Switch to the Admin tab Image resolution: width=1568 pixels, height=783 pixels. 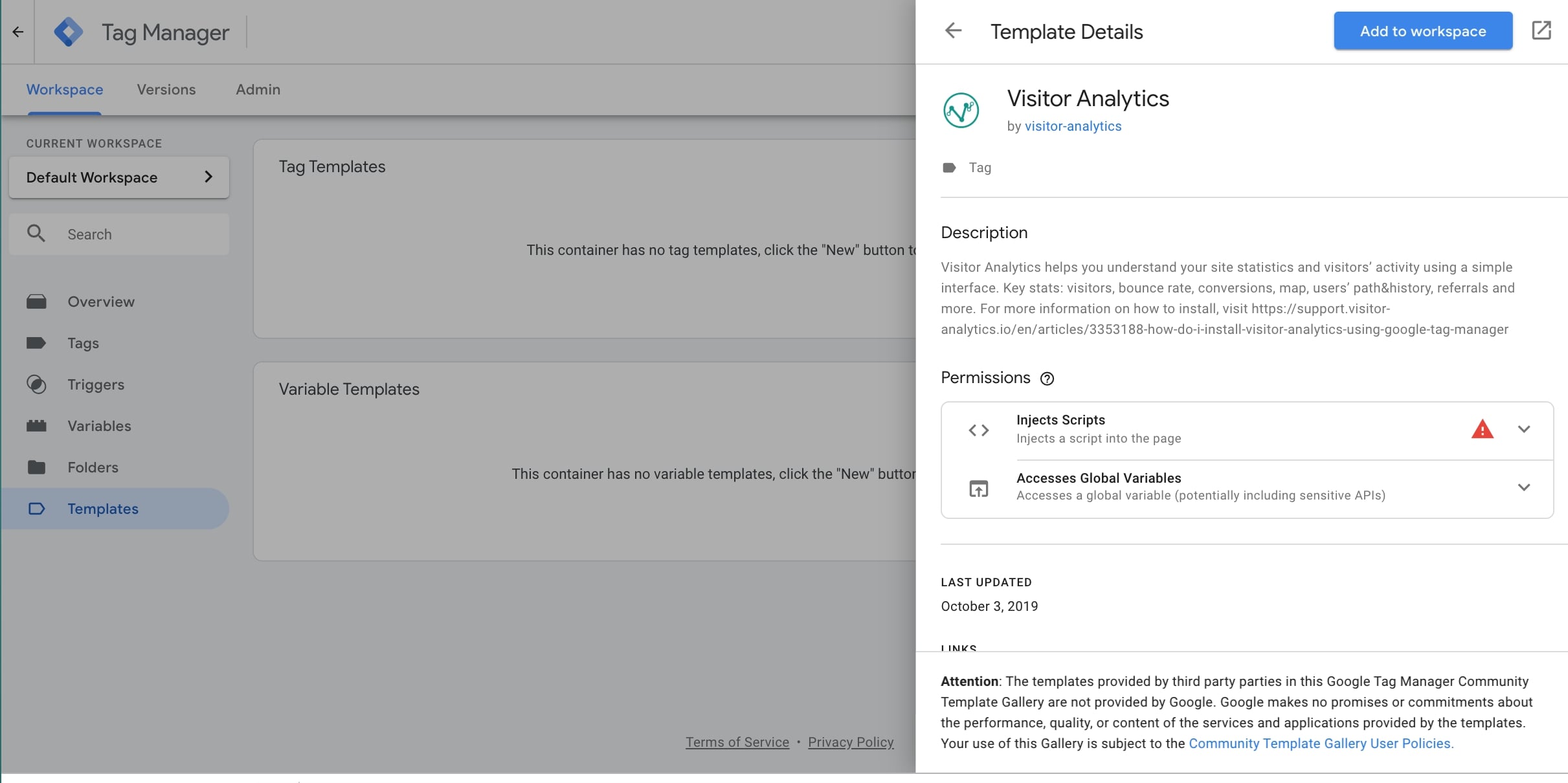coord(258,89)
